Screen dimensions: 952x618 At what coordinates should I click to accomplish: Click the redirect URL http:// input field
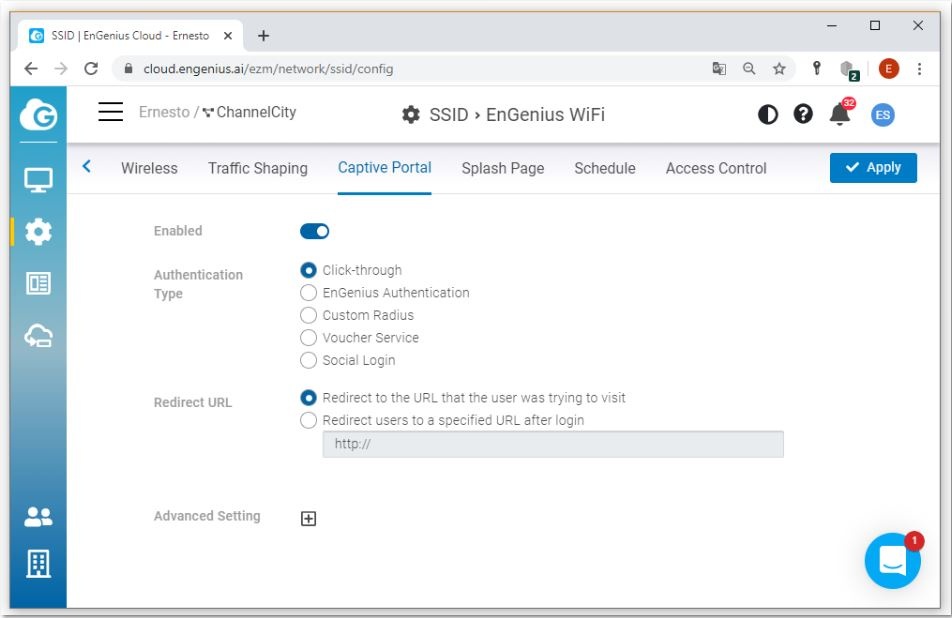point(552,444)
